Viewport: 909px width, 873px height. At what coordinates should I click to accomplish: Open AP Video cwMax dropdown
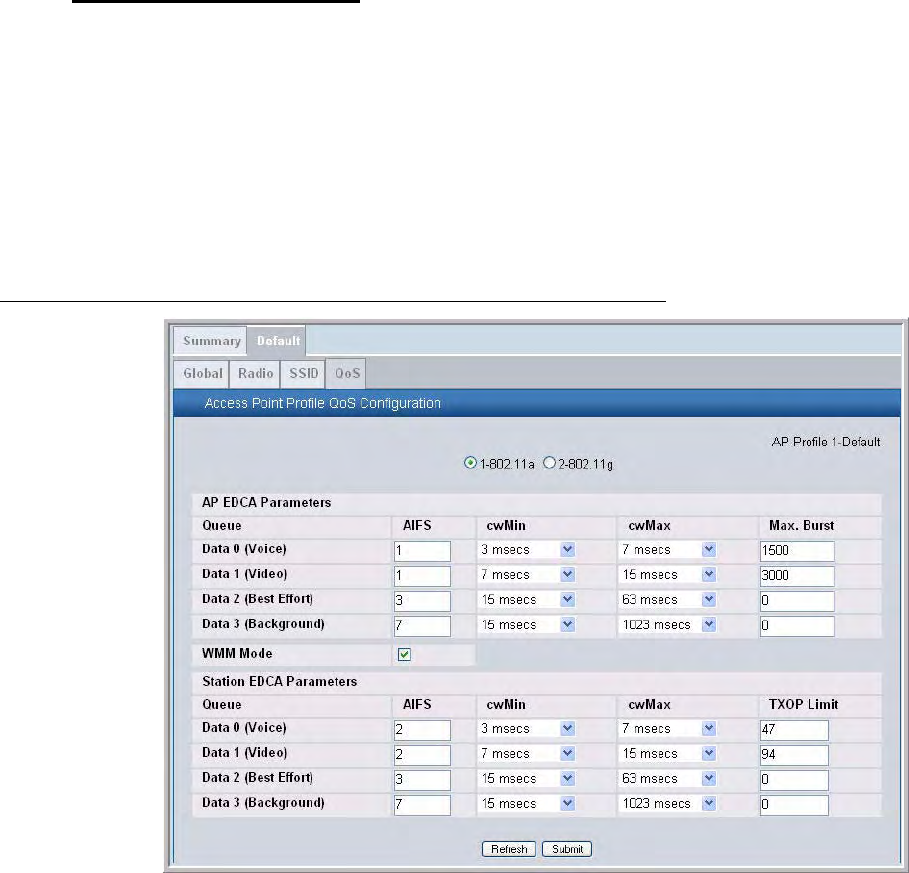668,574
